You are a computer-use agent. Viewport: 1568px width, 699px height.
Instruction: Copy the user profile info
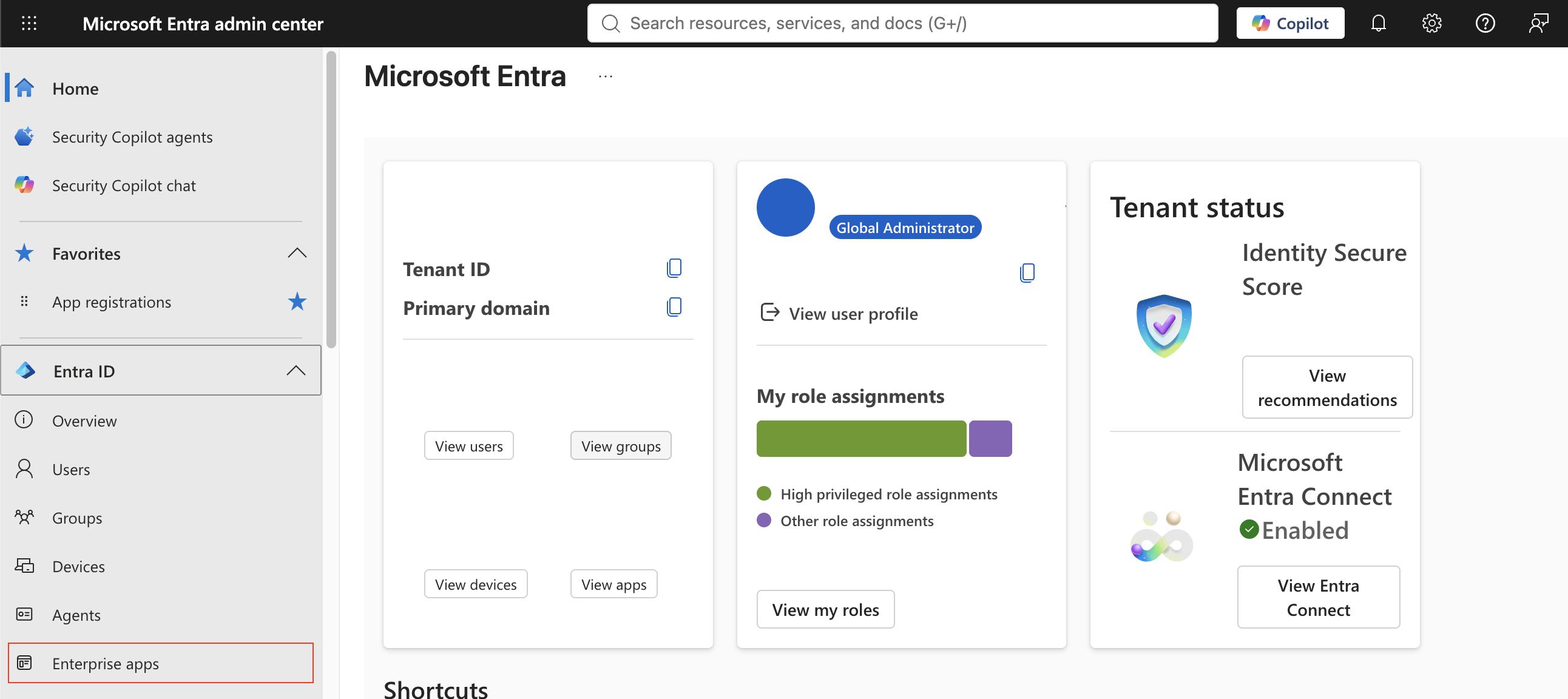(1027, 272)
